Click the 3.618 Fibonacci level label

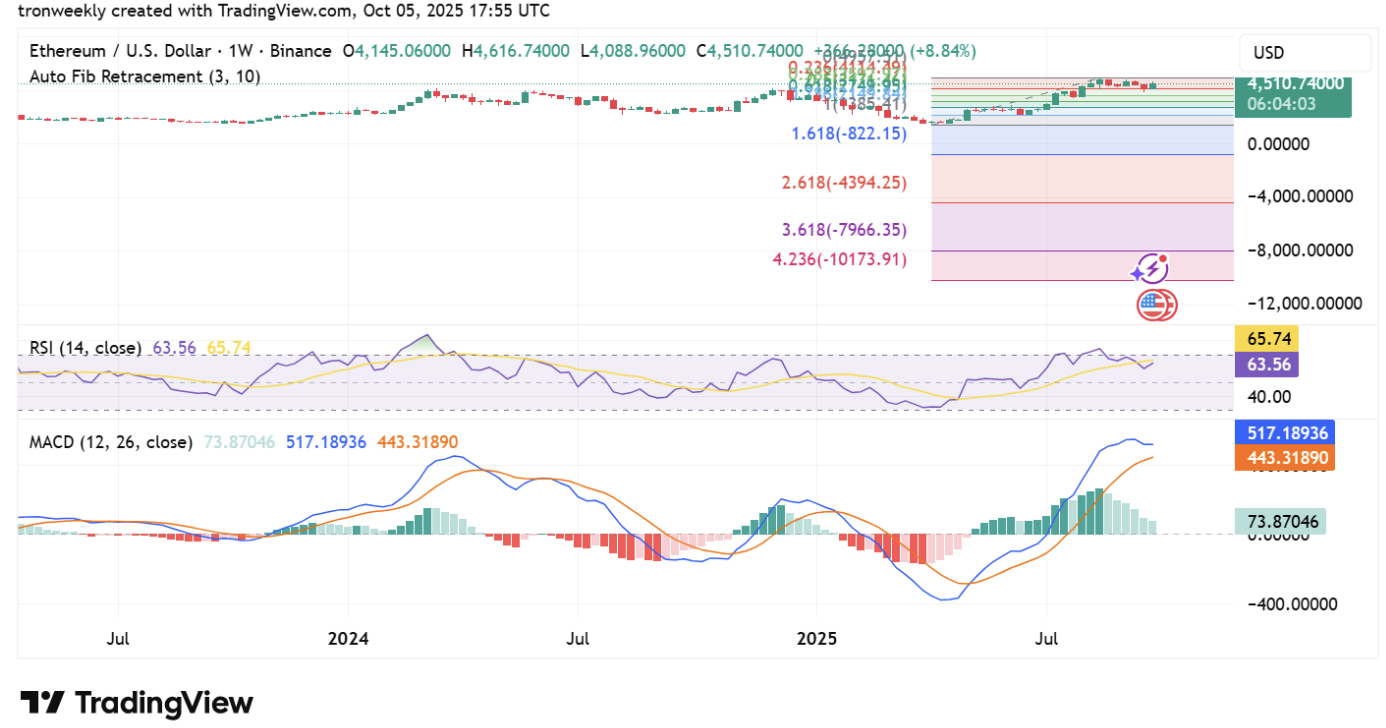click(x=843, y=230)
